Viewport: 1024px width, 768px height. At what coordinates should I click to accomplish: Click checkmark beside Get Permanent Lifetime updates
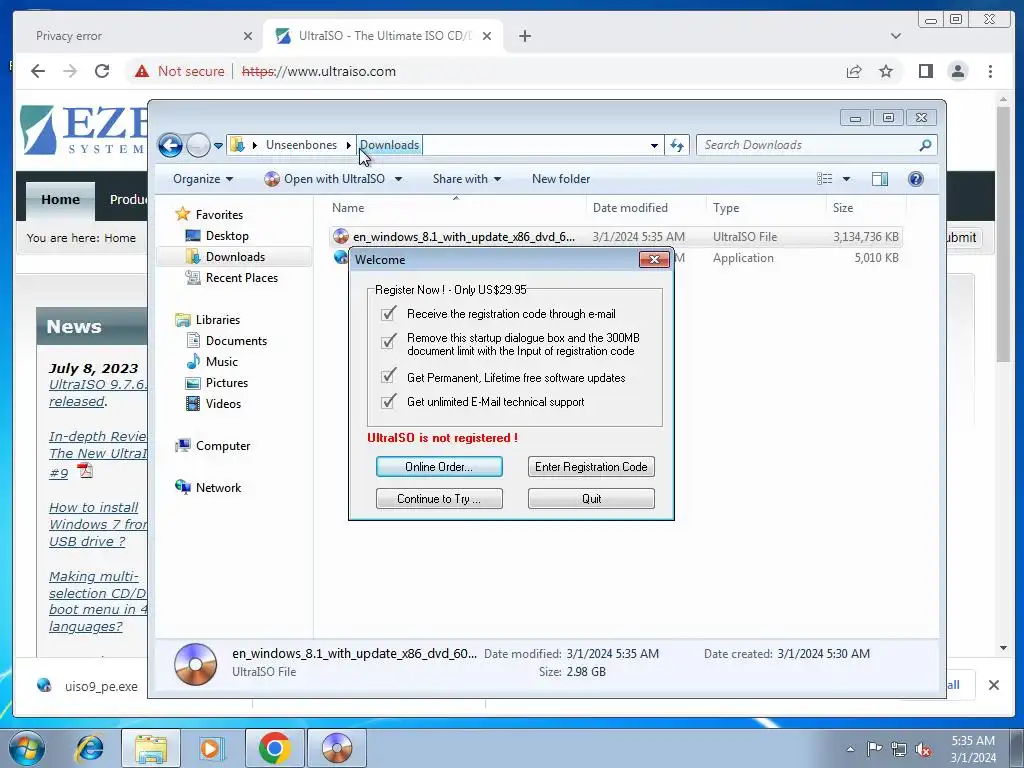[389, 376]
